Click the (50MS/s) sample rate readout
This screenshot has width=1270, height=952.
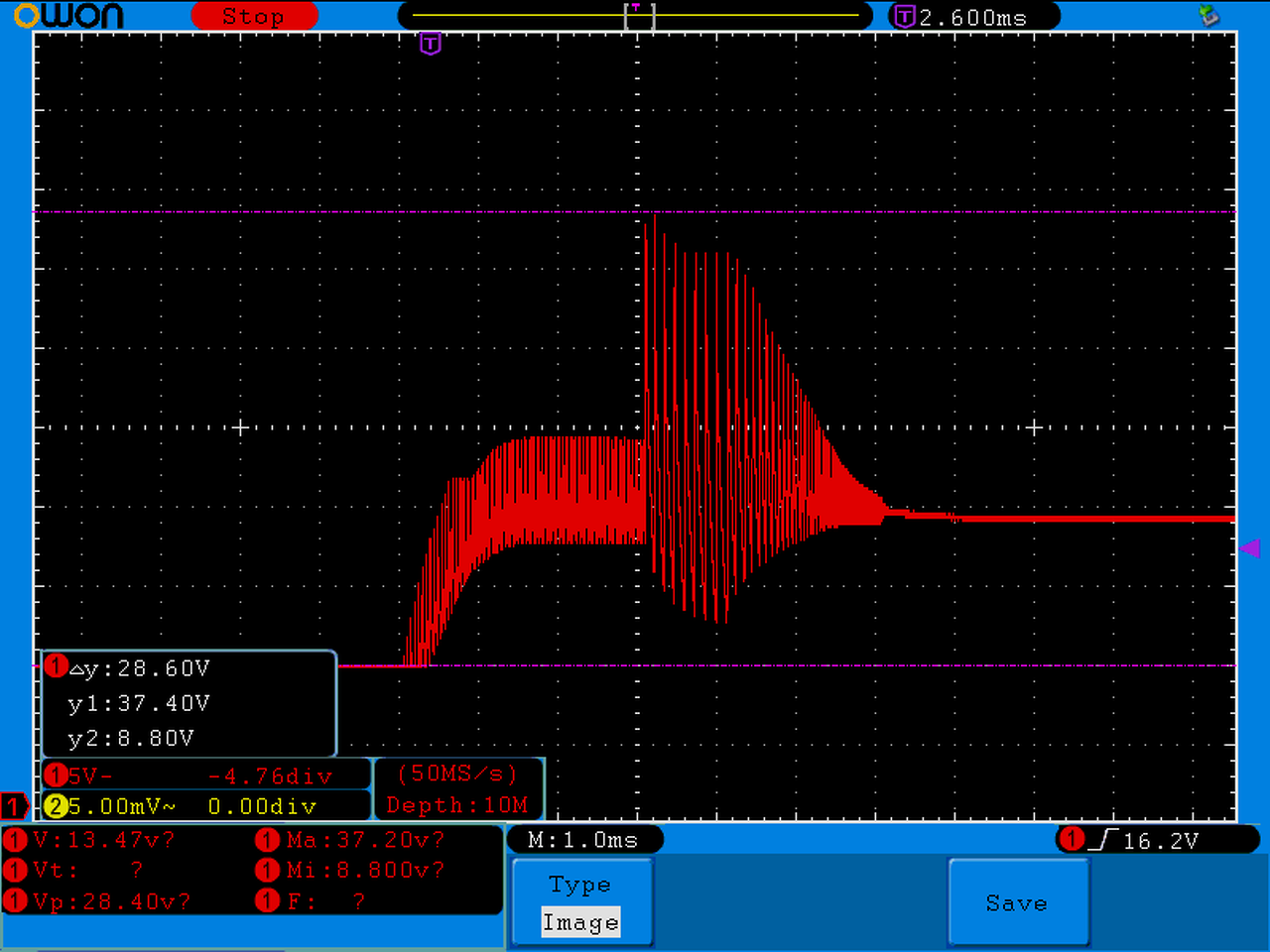457,773
